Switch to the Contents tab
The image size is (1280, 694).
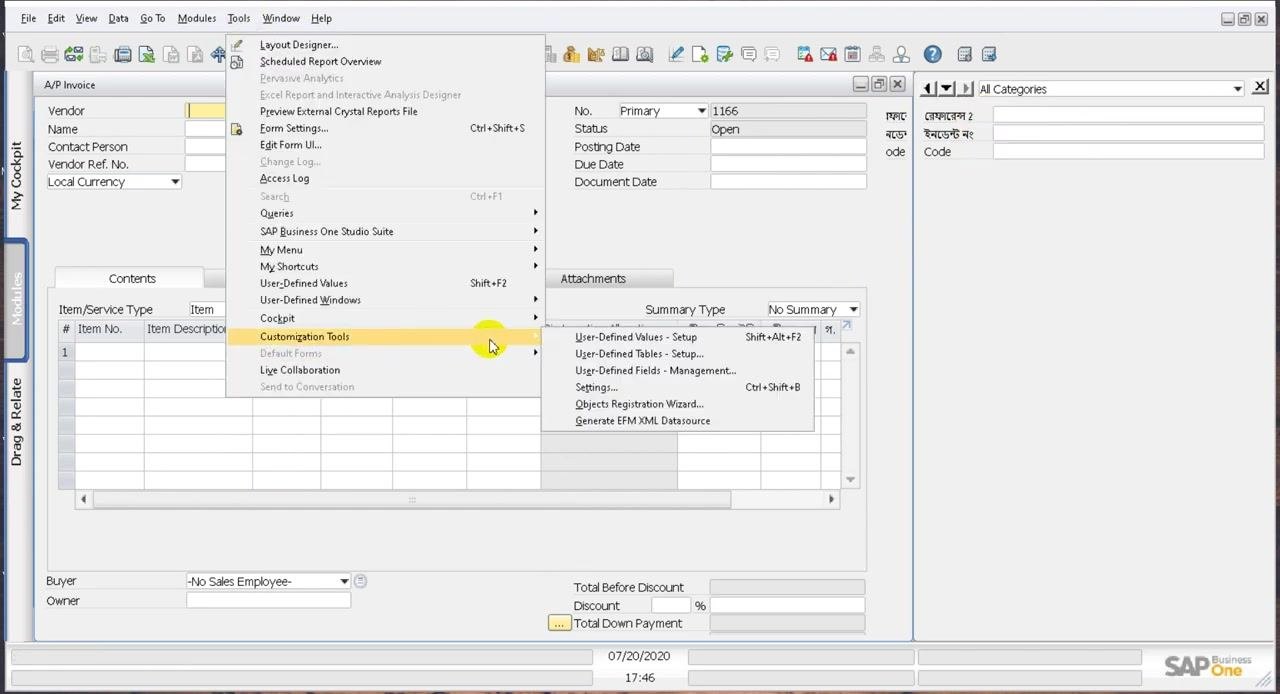132,279
